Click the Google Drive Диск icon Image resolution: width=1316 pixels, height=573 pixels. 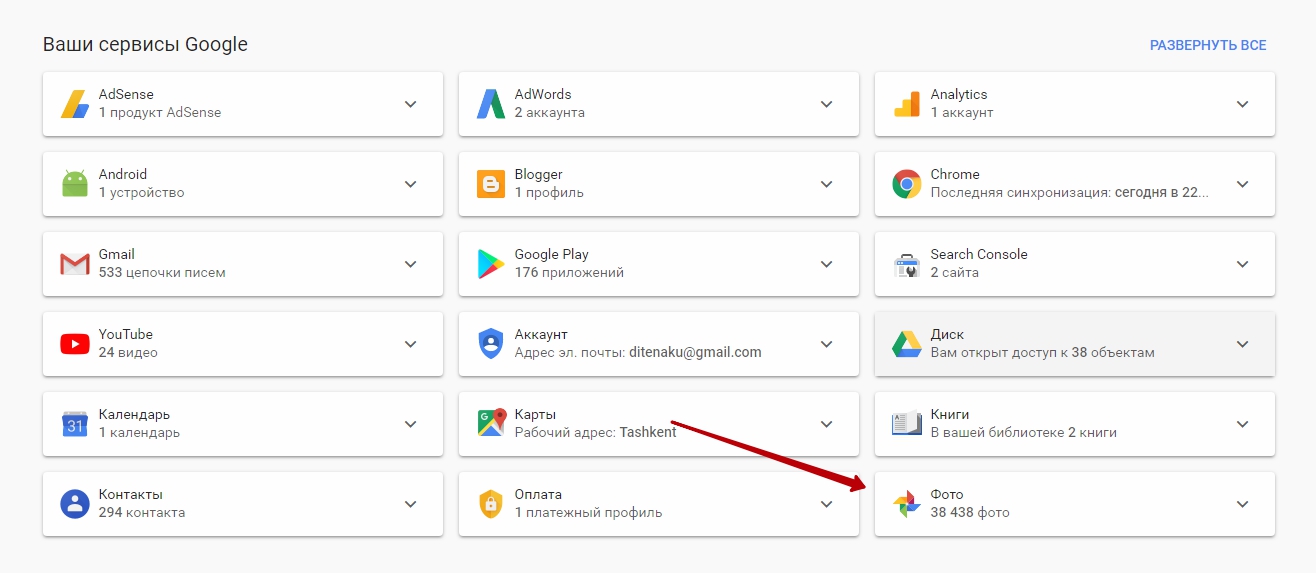click(x=907, y=344)
